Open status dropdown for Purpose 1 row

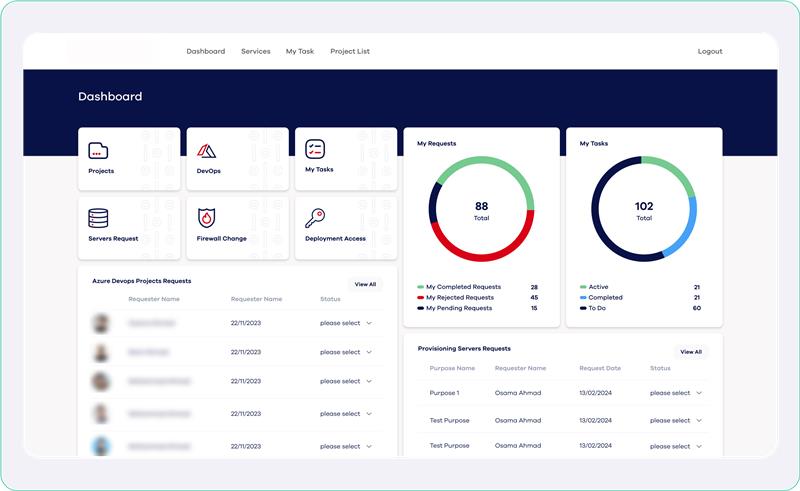pyautogui.click(x=676, y=393)
